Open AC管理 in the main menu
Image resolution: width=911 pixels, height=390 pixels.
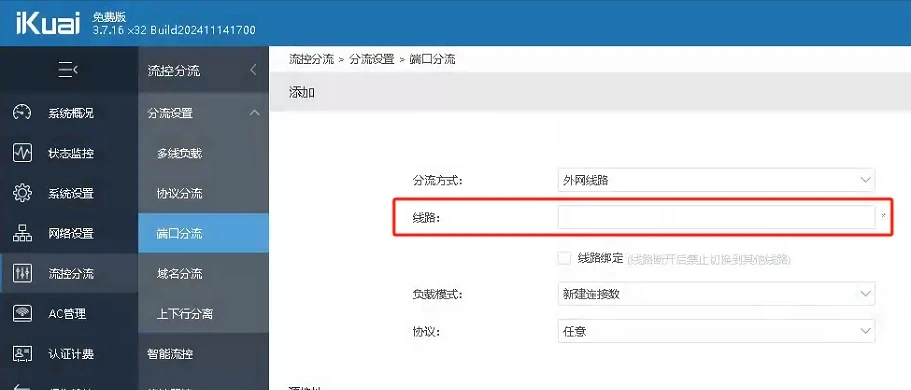(x=69, y=313)
